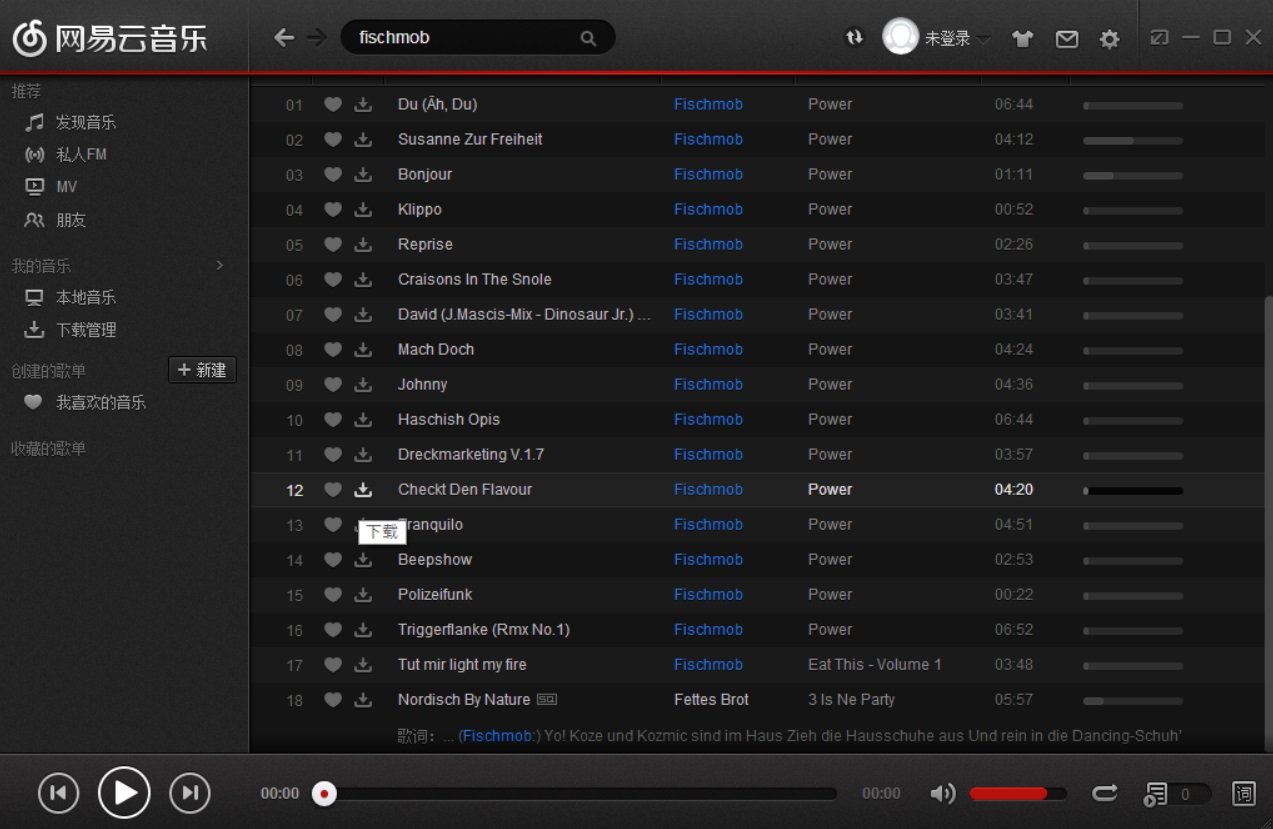Go forward with the right arrow button
The width and height of the screenshot is (1273, 829).
pos(316,38)
